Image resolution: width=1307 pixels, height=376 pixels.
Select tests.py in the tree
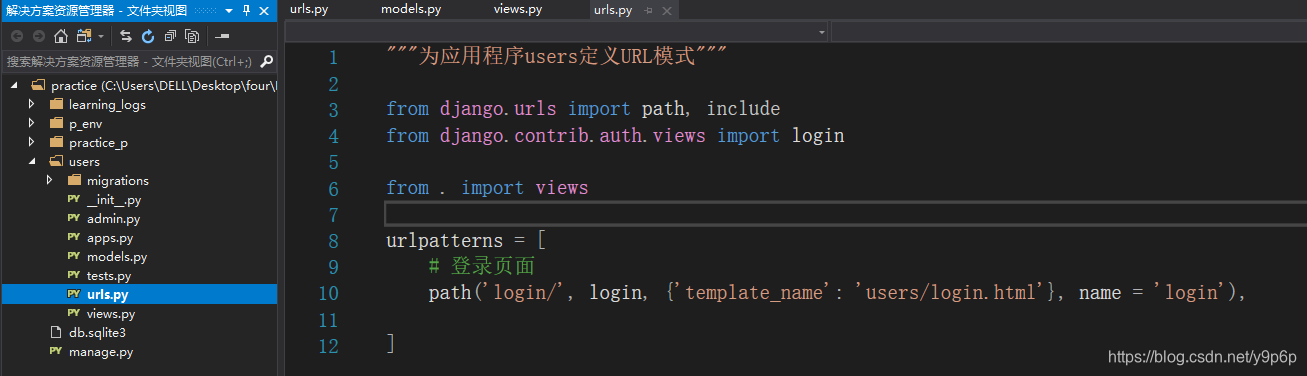[108, 275]
